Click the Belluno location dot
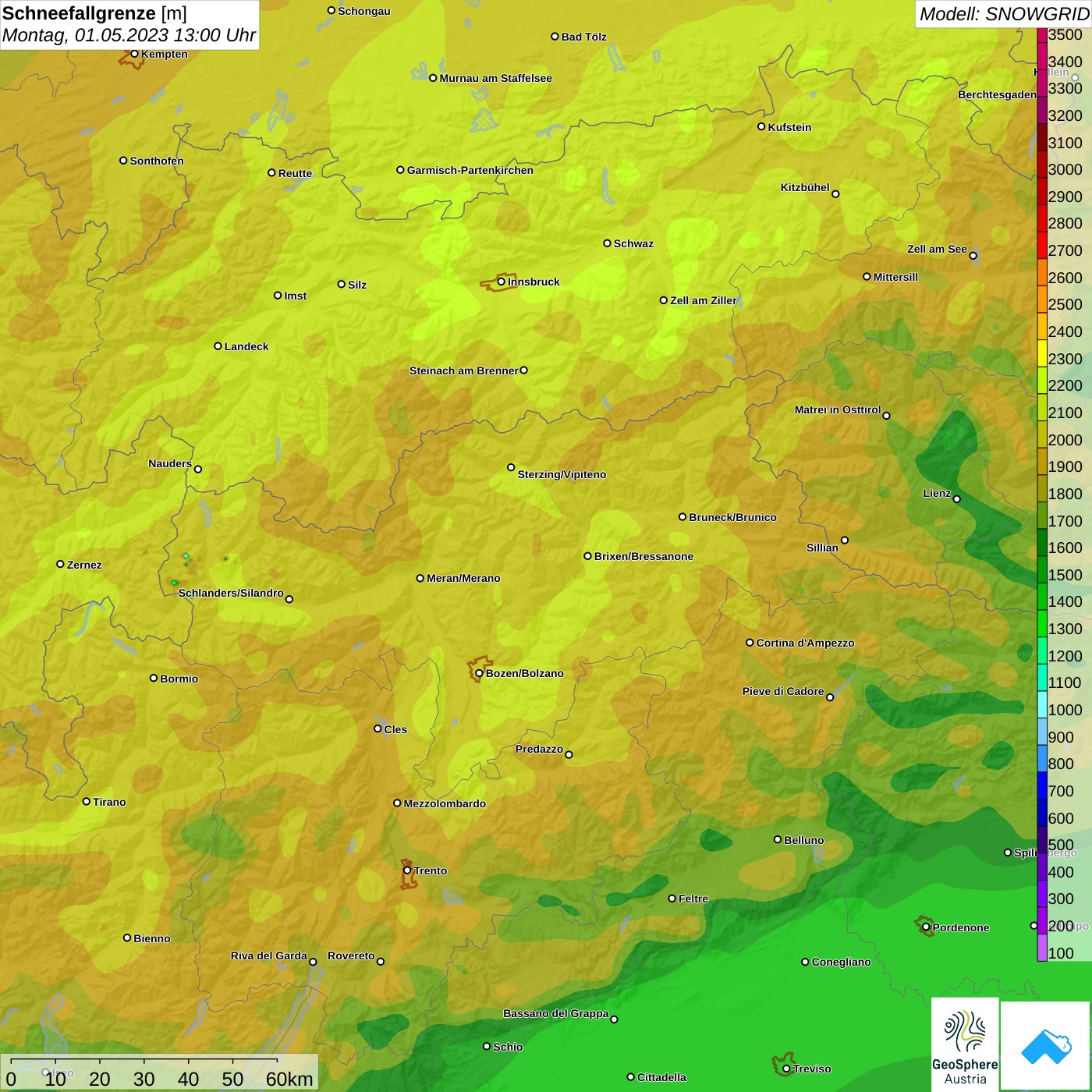The width and height of the screenshot is (1092, 1092). click(x=777, y=839)
